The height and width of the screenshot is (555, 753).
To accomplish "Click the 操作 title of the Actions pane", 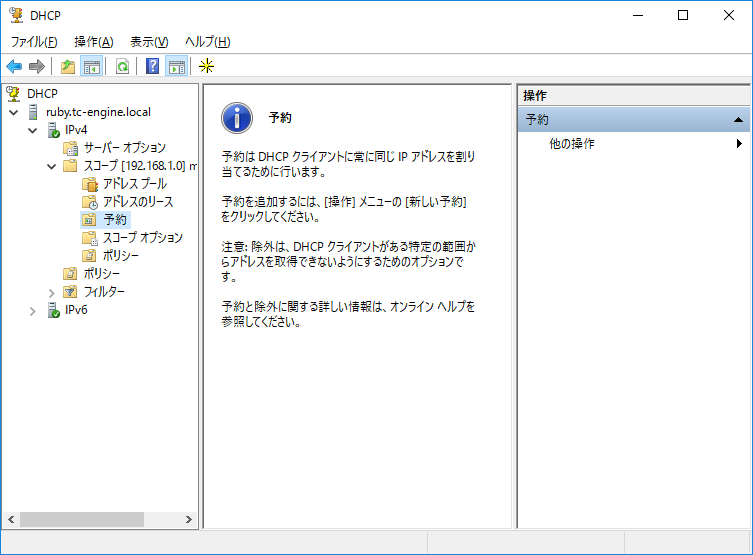I will pyautogui.click(x=535, y=96).
